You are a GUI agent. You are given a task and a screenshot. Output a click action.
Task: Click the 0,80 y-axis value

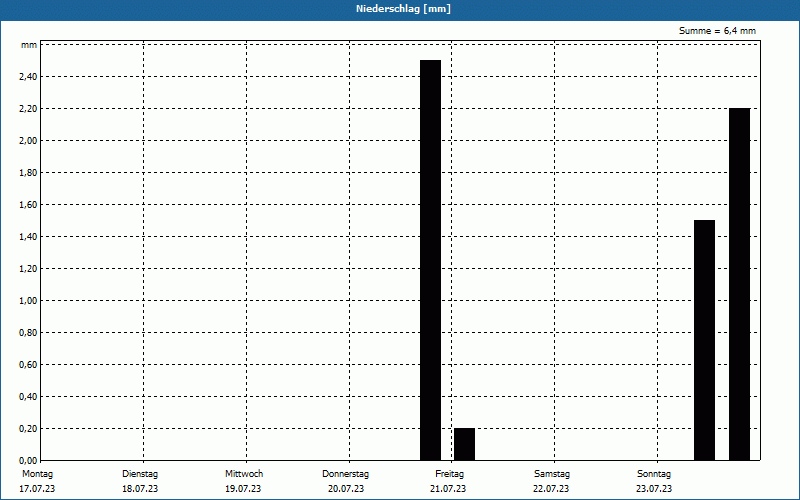[28, 333]
